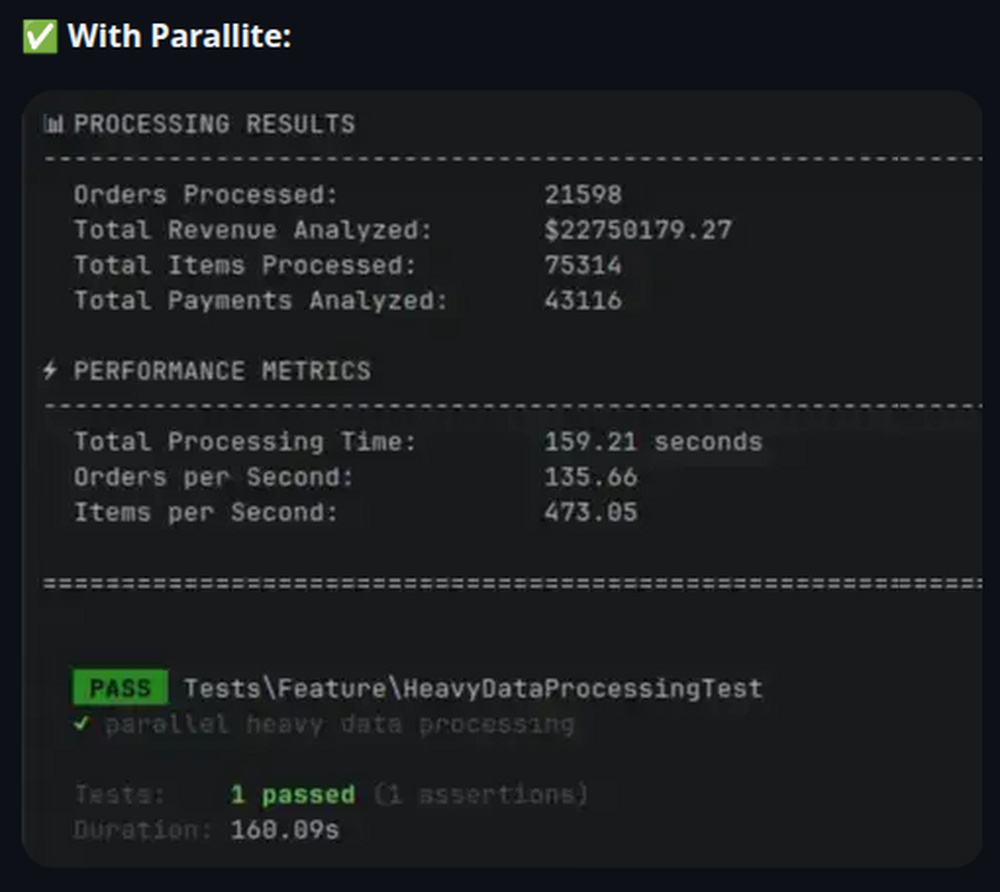Click the Total Revenue value $22750179.27
This screenshot has width=1000, height=892.
(638, 230)
